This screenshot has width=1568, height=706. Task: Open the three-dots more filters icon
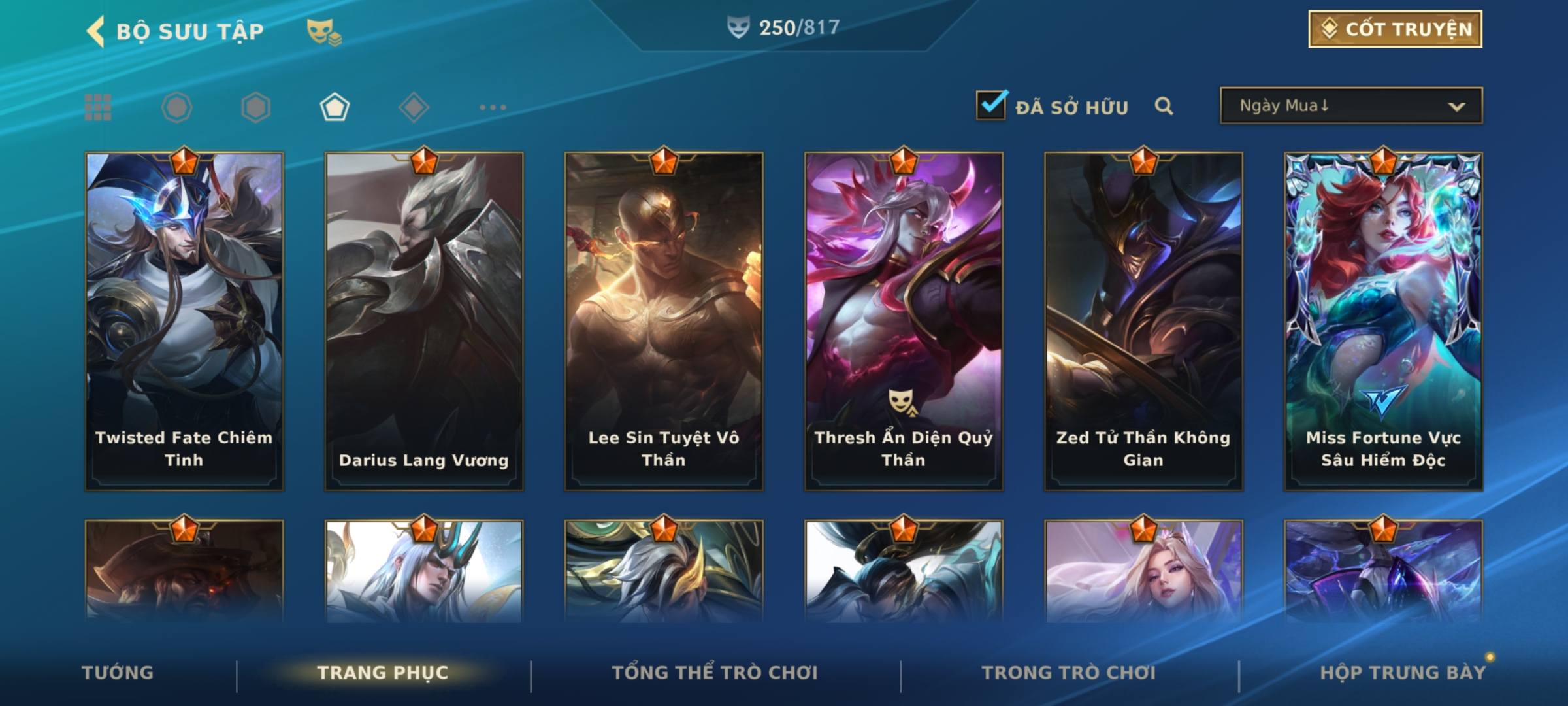coord(493,107)
